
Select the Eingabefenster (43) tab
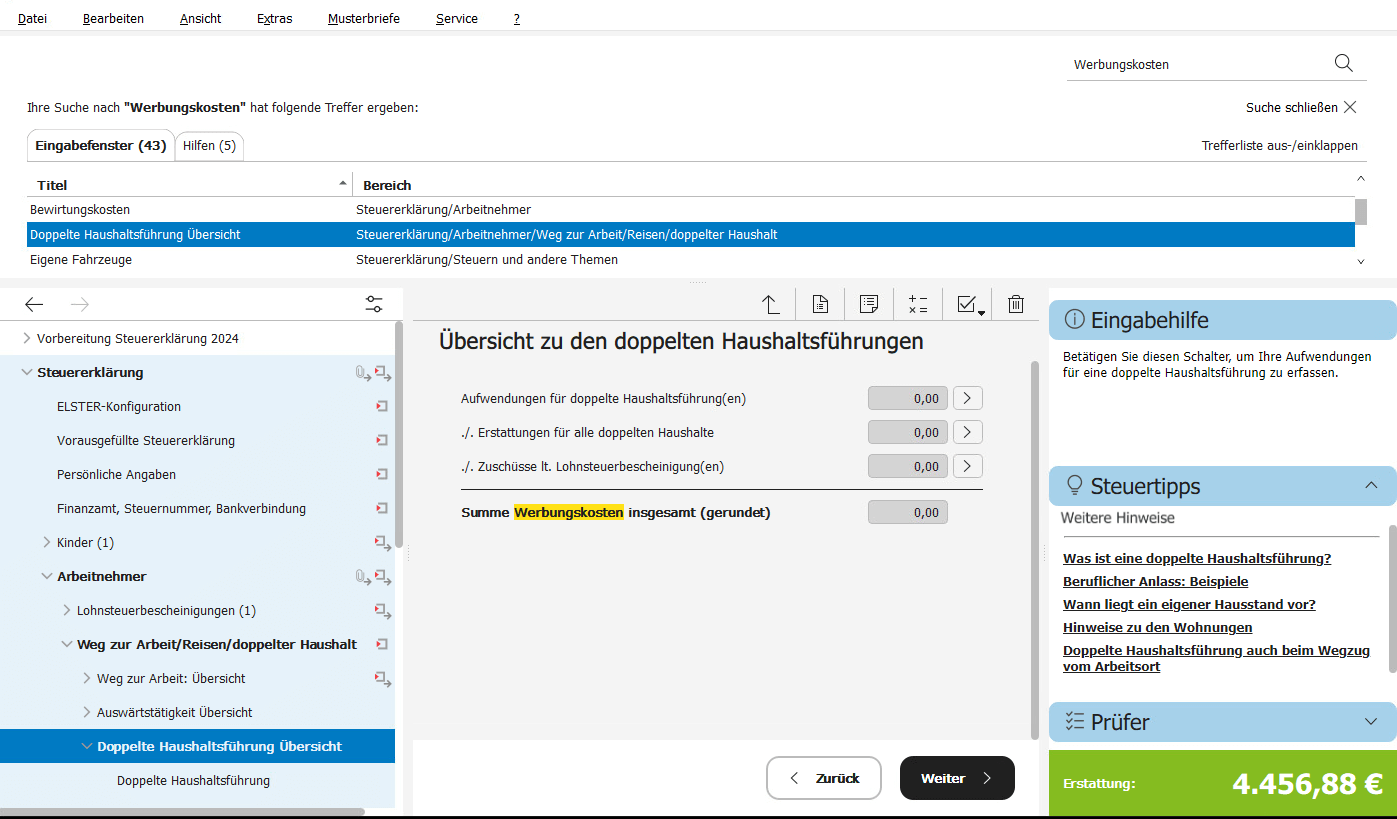100,146
